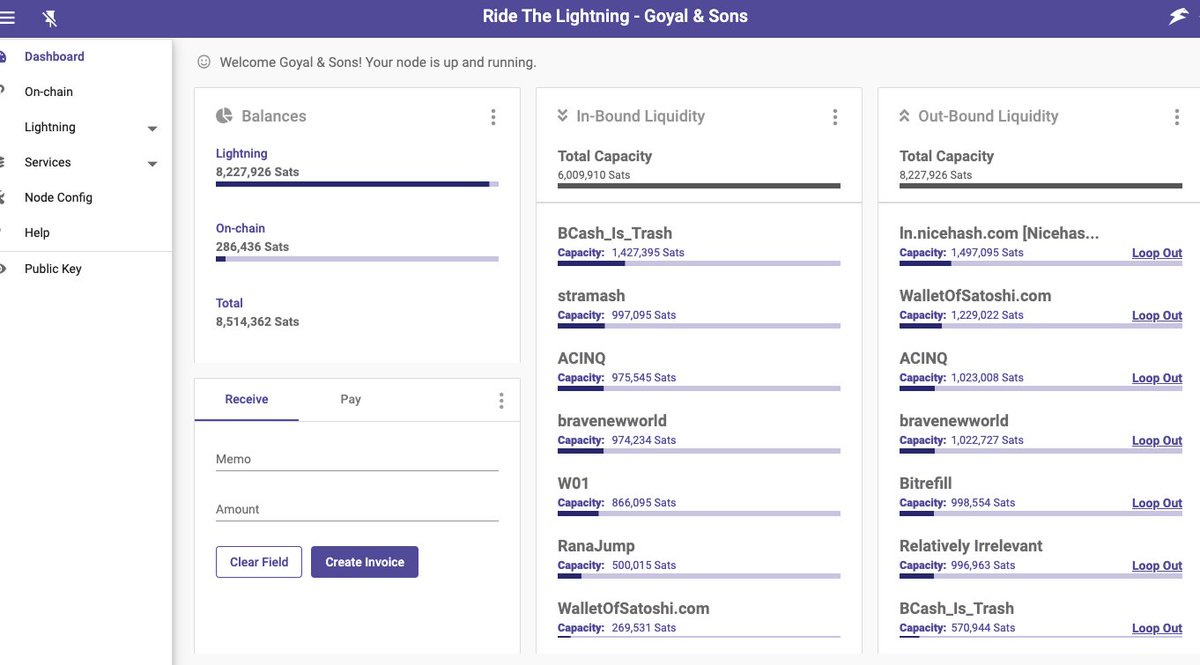Click the 8,514,362 Sats total value

click(x=257, y=322)
